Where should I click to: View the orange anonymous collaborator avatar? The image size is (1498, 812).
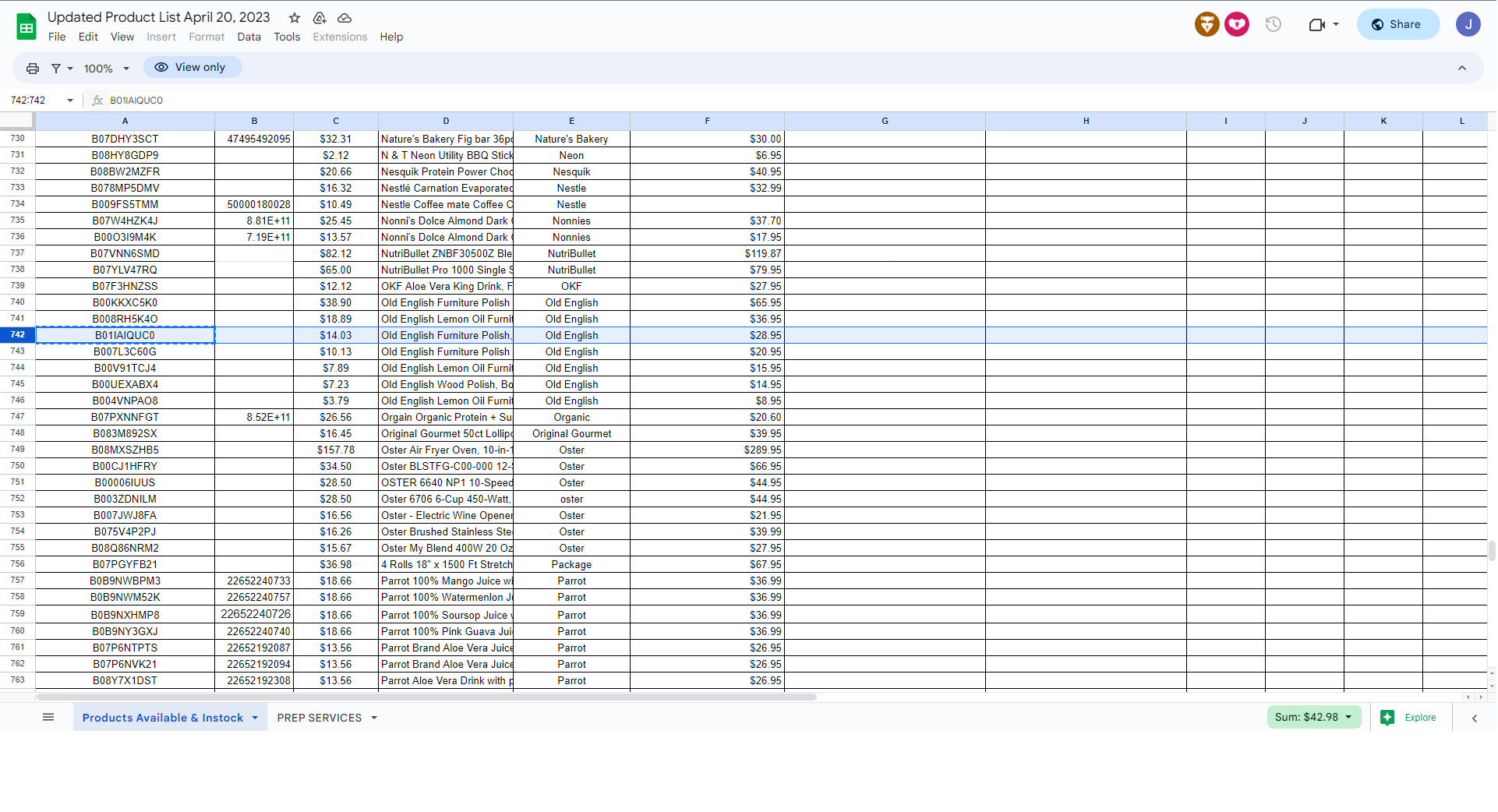point(1207,24)
